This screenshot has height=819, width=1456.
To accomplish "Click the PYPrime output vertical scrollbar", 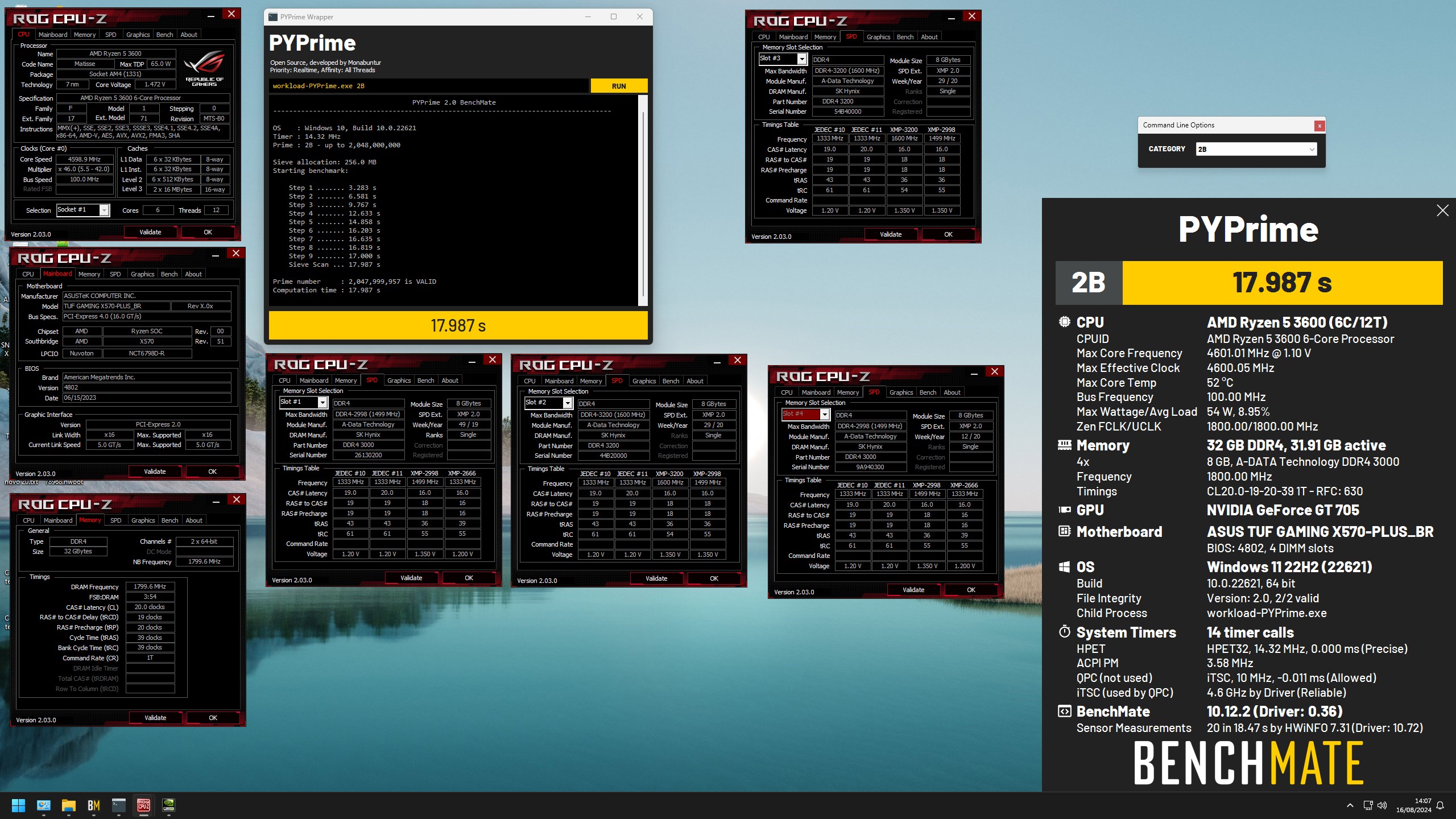I will tap(643, 200).
